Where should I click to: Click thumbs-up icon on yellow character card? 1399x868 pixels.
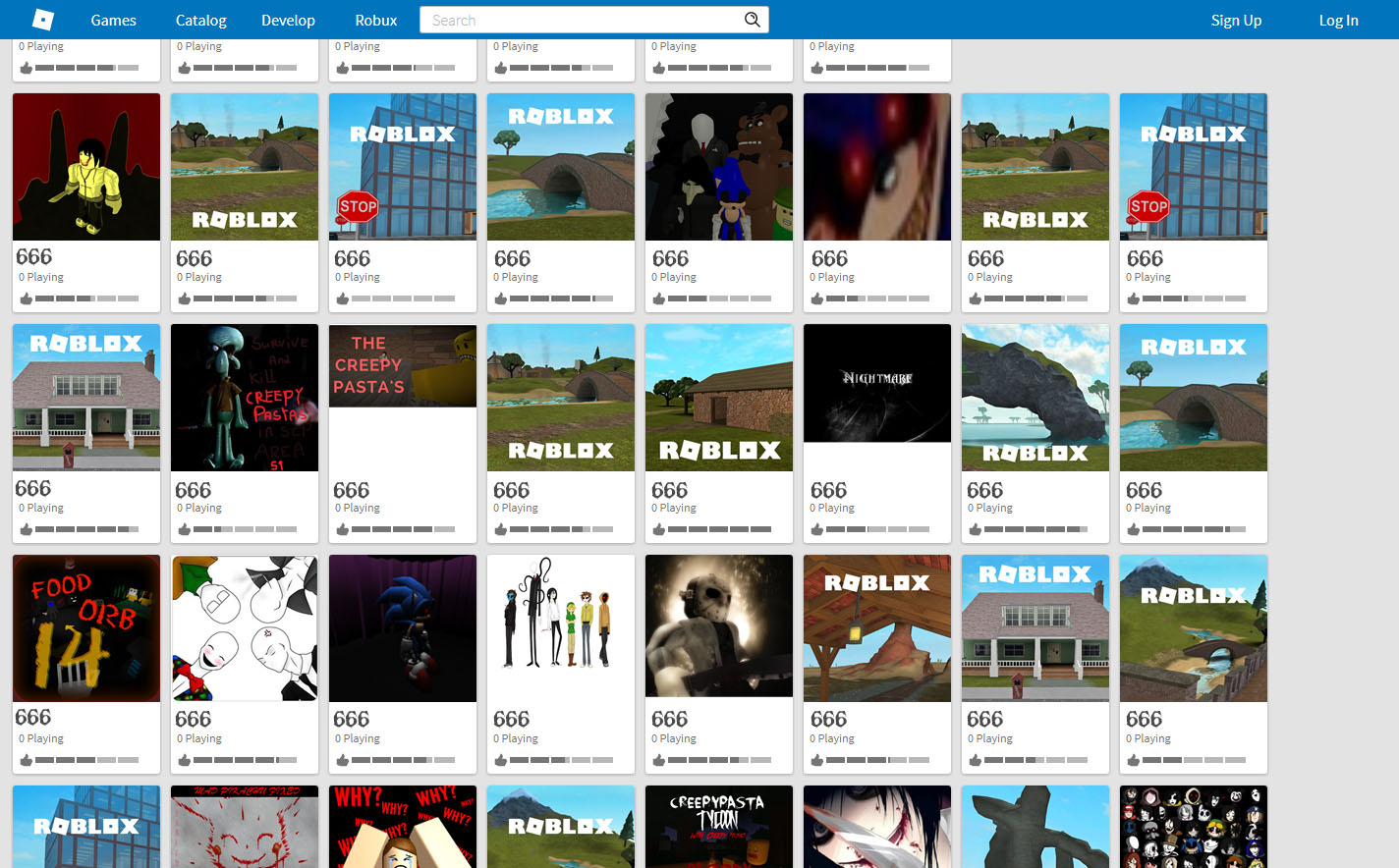click(x=26, y=298)
